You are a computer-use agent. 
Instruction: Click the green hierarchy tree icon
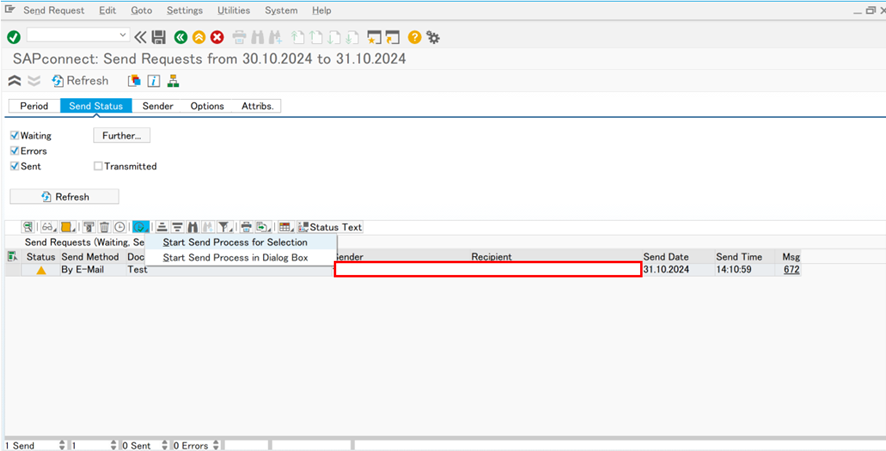click(173, 81)
